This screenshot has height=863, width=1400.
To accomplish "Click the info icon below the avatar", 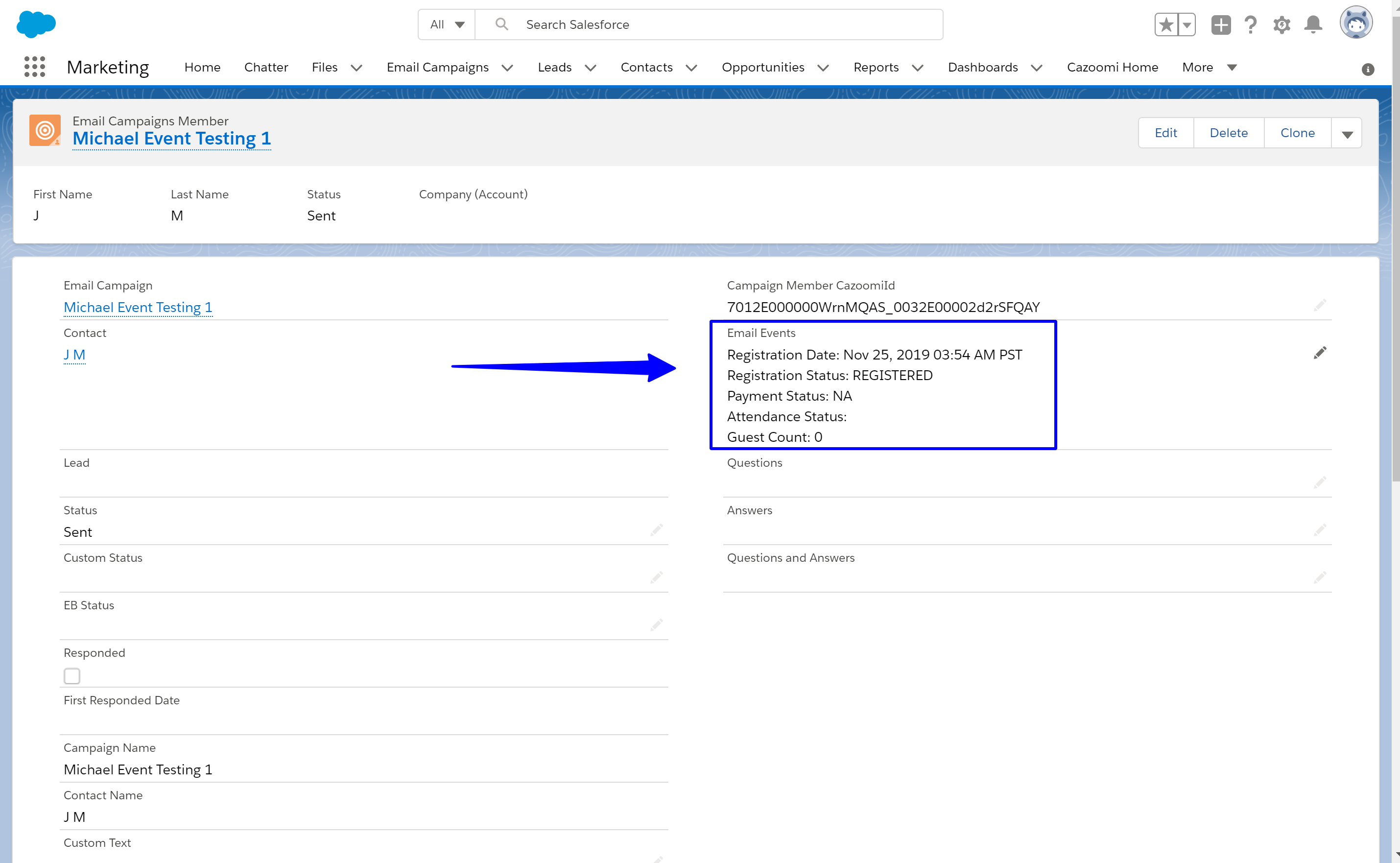I will (1368, 69).
